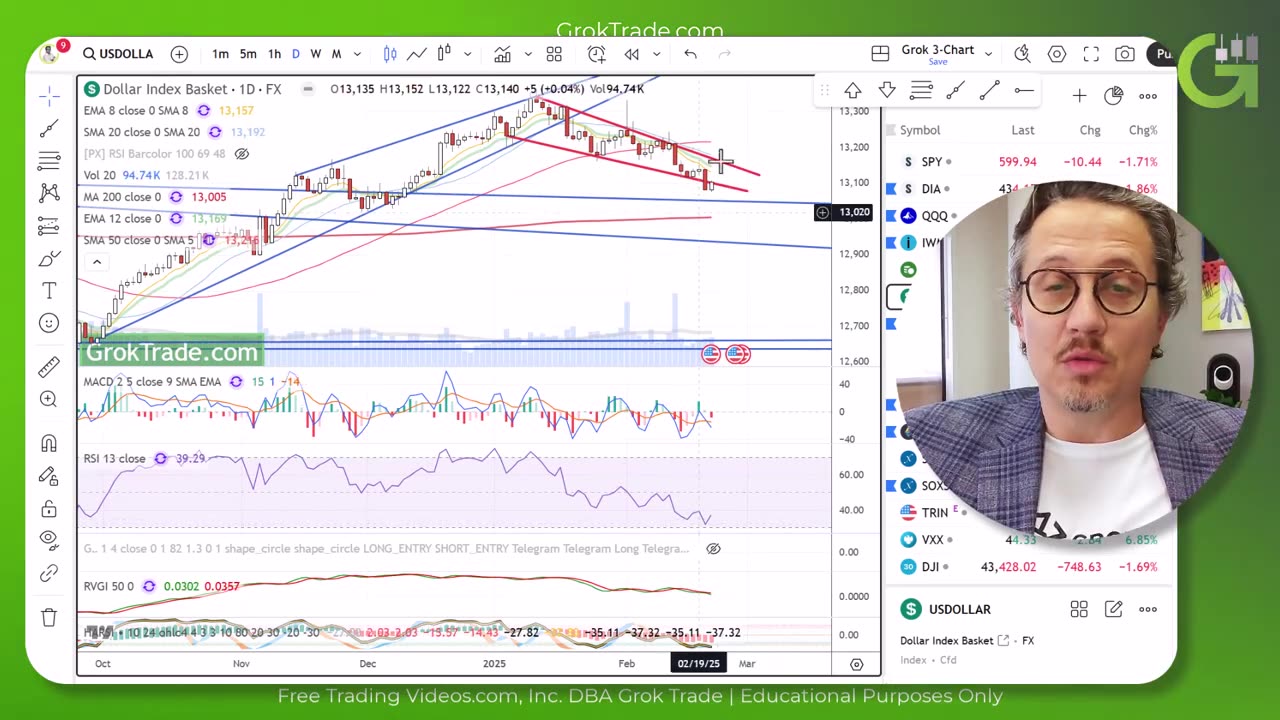
Task: Expand the timeframe interval dropdown
Action: coord(357,54)
